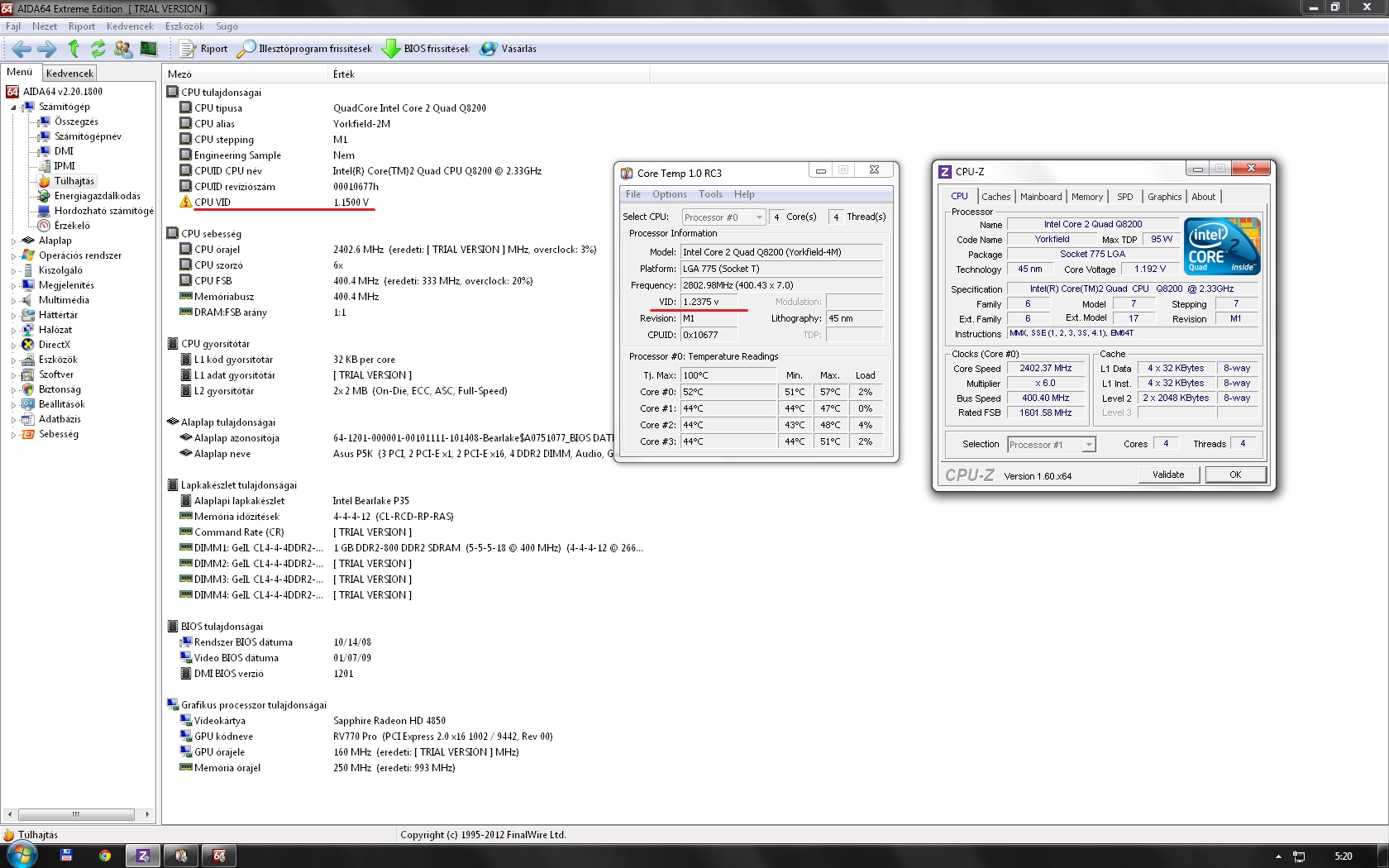Click the green Up arrow toolbar icon
This screenshot has width=1389, height=868.
click(x=74, y=49)
